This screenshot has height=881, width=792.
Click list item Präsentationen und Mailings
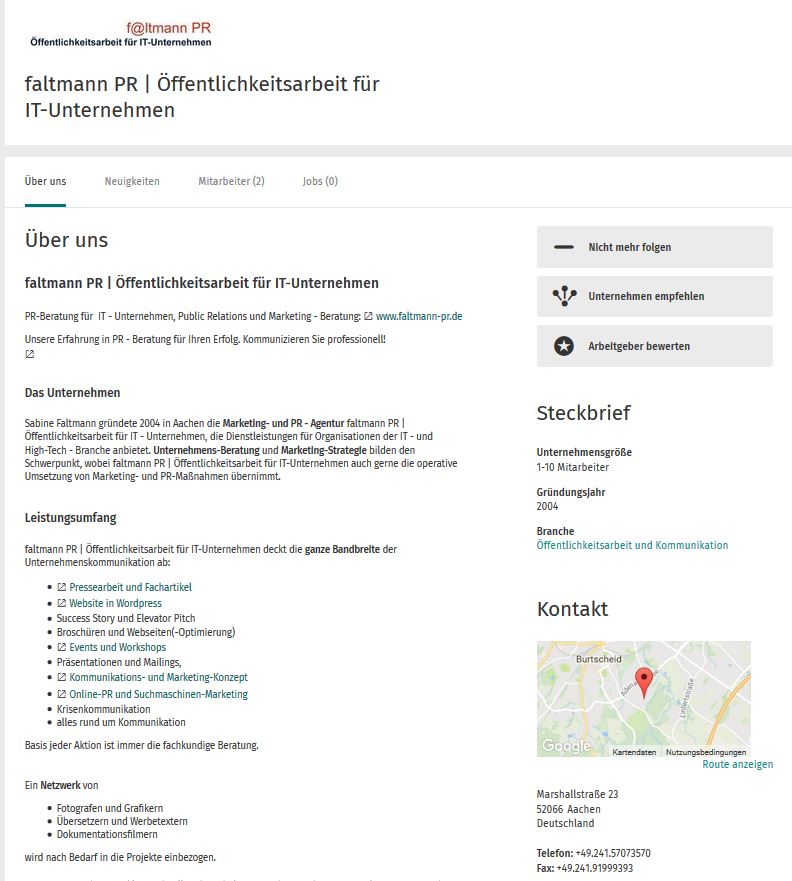(119, 662)
